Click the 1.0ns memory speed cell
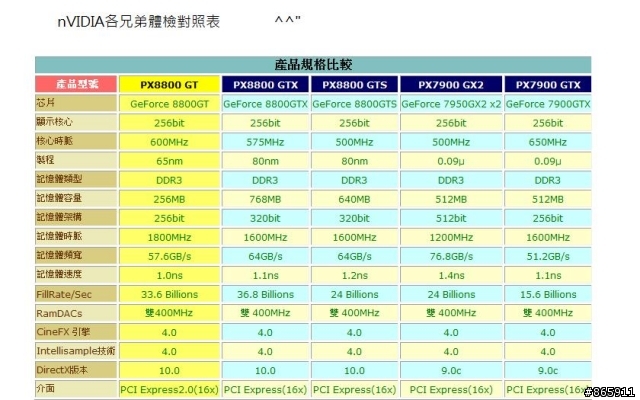Viewport: 640px width, 400px height. tap(169, 276)
